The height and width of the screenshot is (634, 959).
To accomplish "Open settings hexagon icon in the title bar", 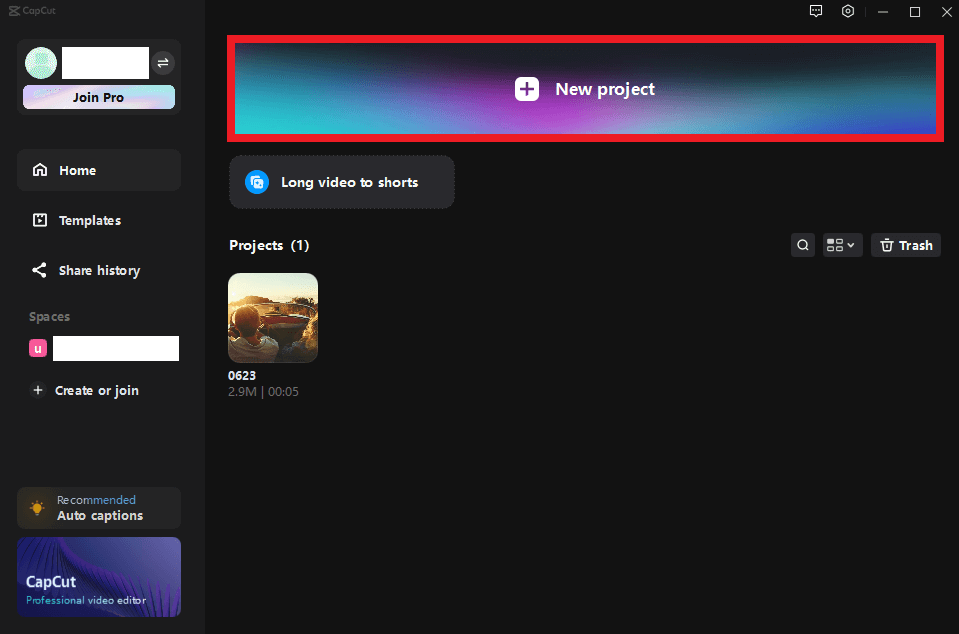I will click(x=848, y=11).
